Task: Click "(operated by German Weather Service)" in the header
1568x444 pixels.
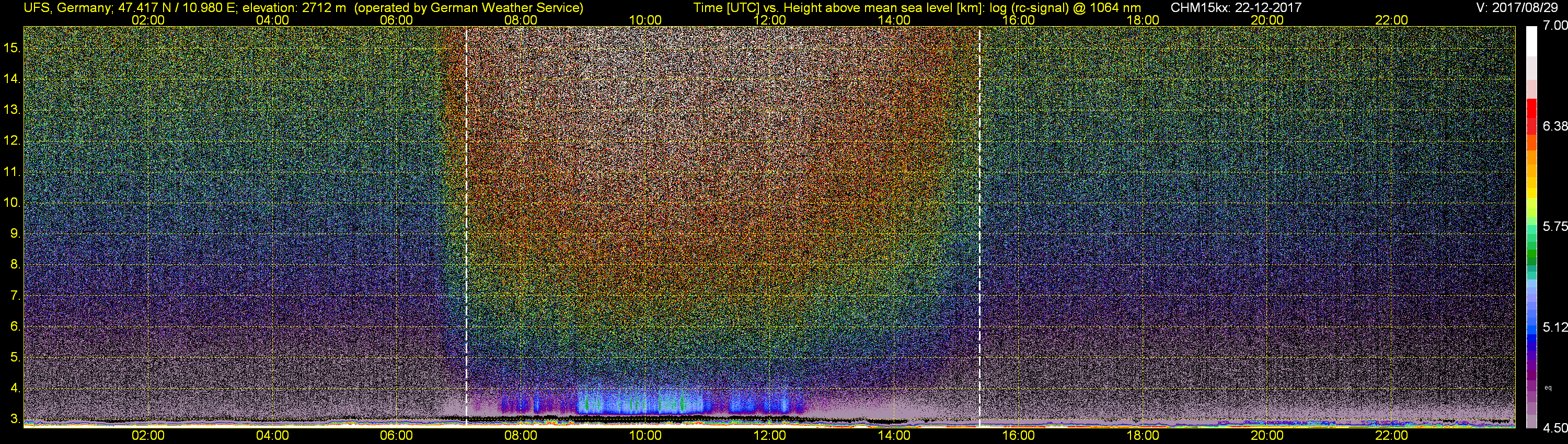Action: (469, 8)
